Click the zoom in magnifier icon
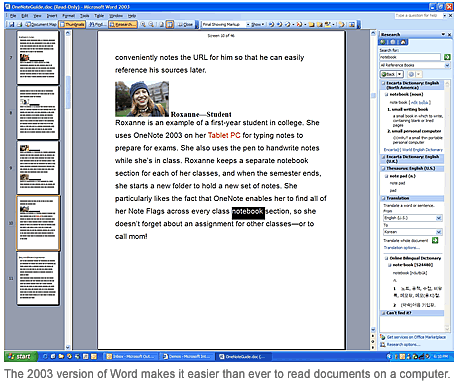Viewport: 461px width, 383px height. (x=143, y=24)
